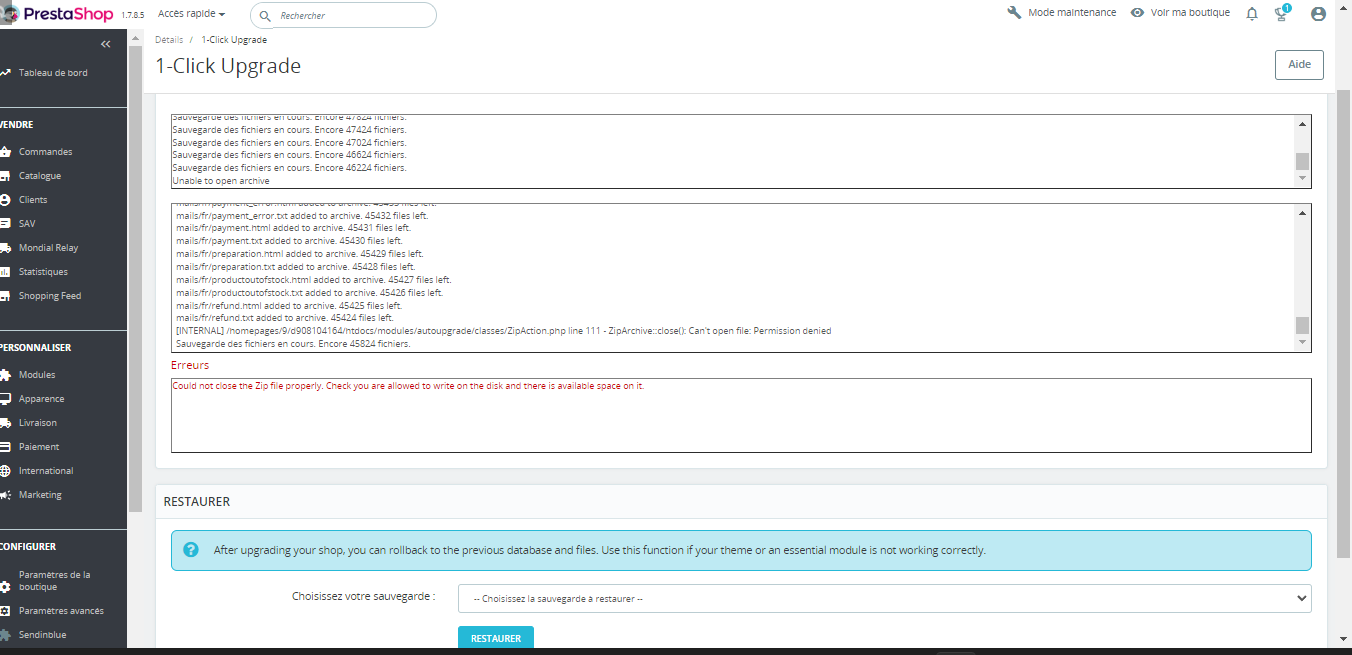Open the Mondial Relay menu
The width and height of the screenshot is (1352, 655).
pos(48,248)
